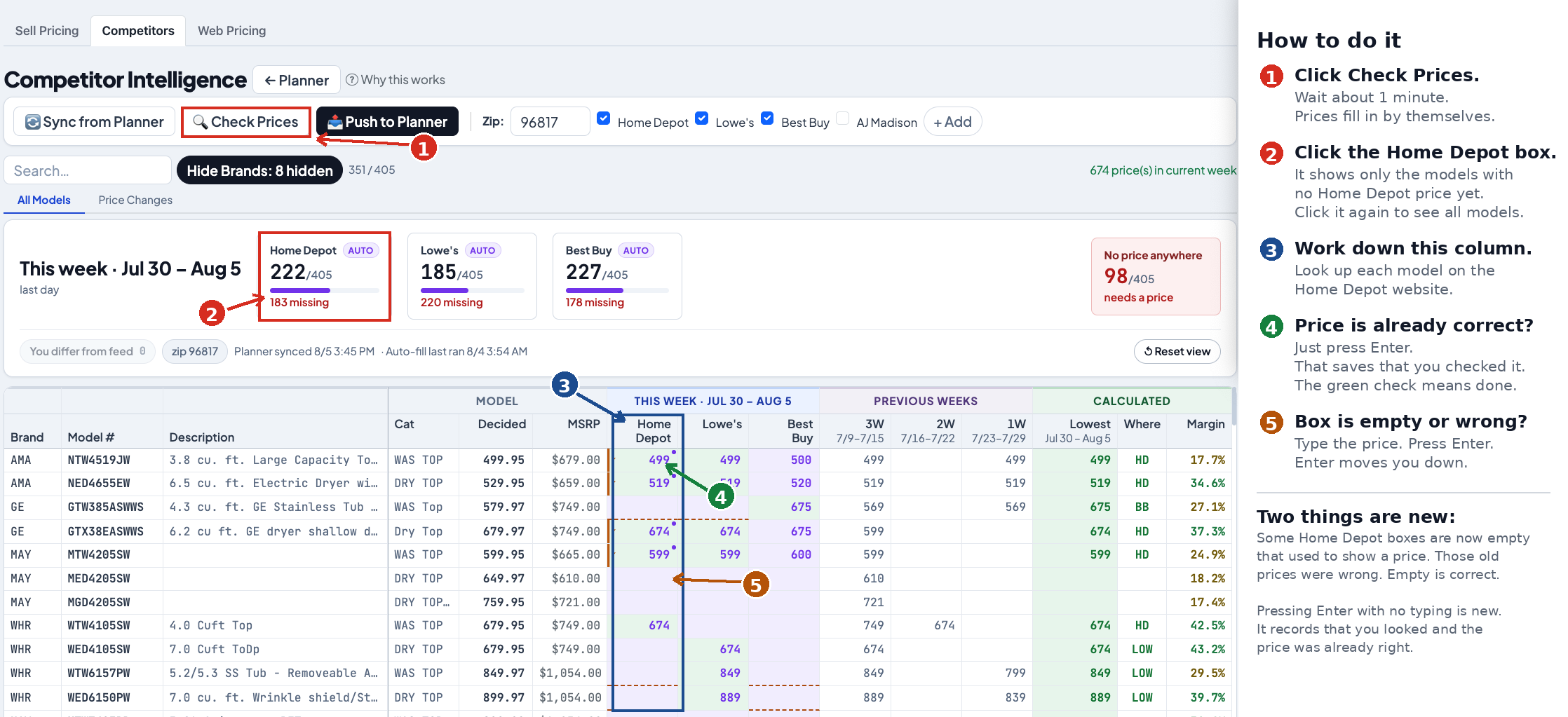The width and height of the screenshot is (1568, 717).
Task: Click the question mark beside Why this works
Action: tap(352, 80)
